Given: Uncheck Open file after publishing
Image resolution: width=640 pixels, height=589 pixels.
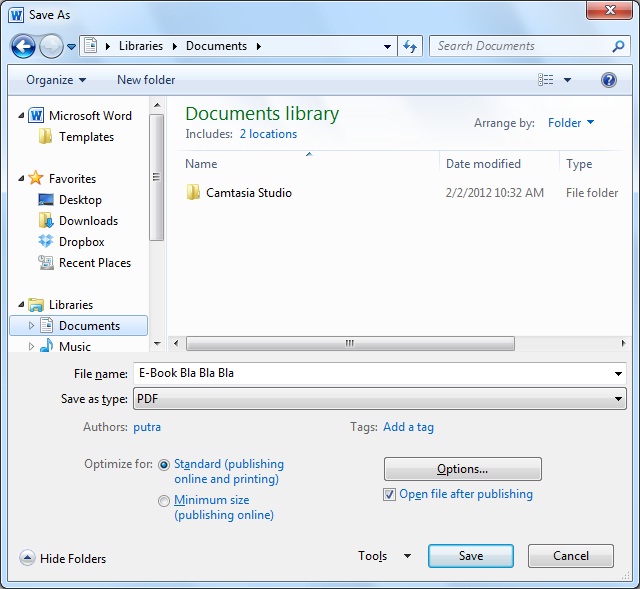Looking at the screenshot, I should [389, 494].
